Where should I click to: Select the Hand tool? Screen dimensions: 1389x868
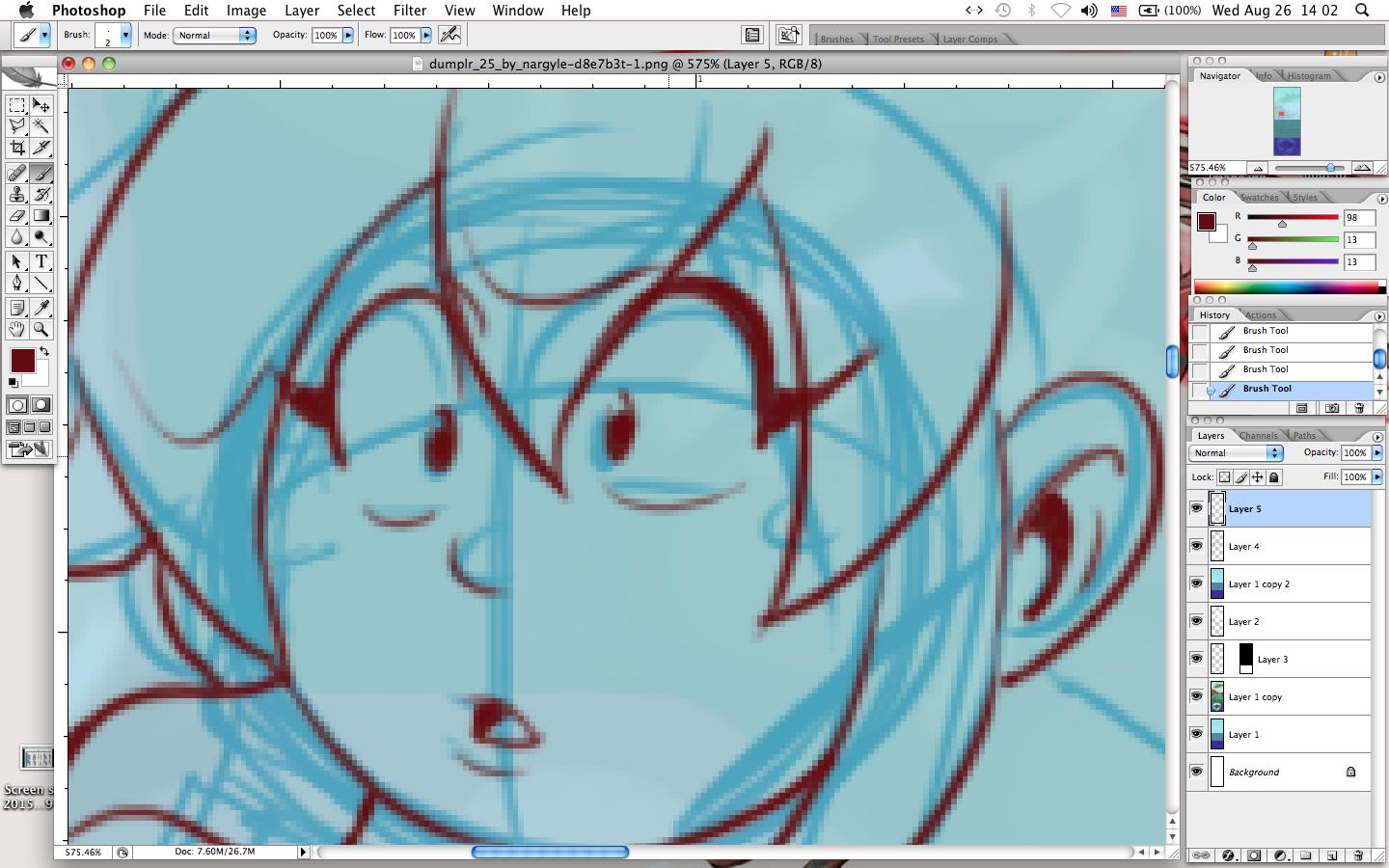(17, 329)
